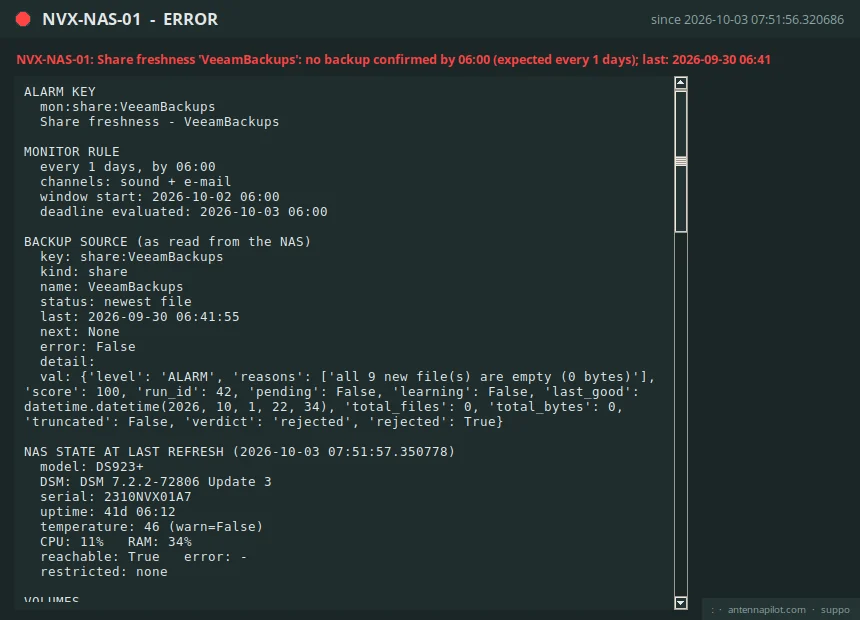Click the 'NVX-NAS-01 - ERROR' title

130,19
